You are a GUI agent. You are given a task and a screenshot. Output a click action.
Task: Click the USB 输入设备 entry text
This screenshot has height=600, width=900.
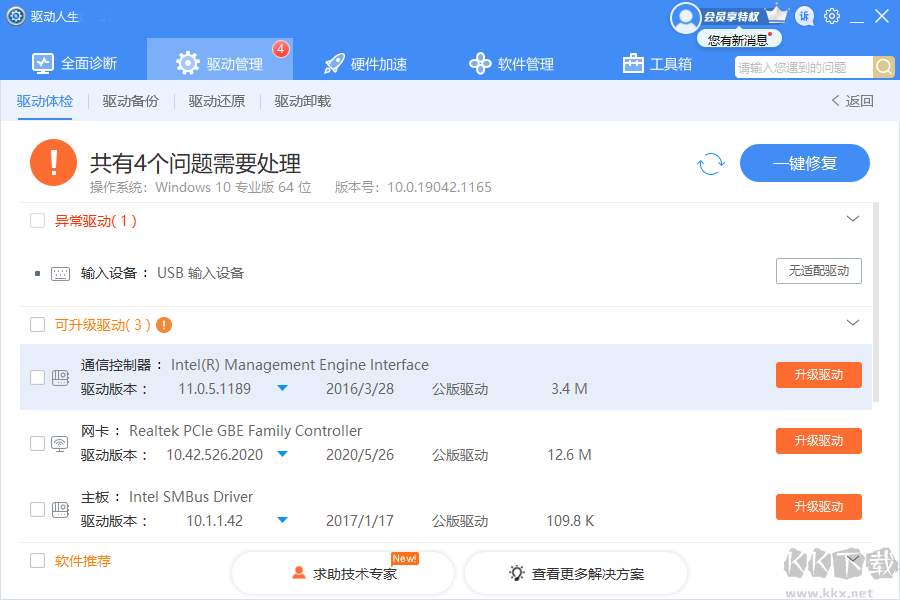200,273
